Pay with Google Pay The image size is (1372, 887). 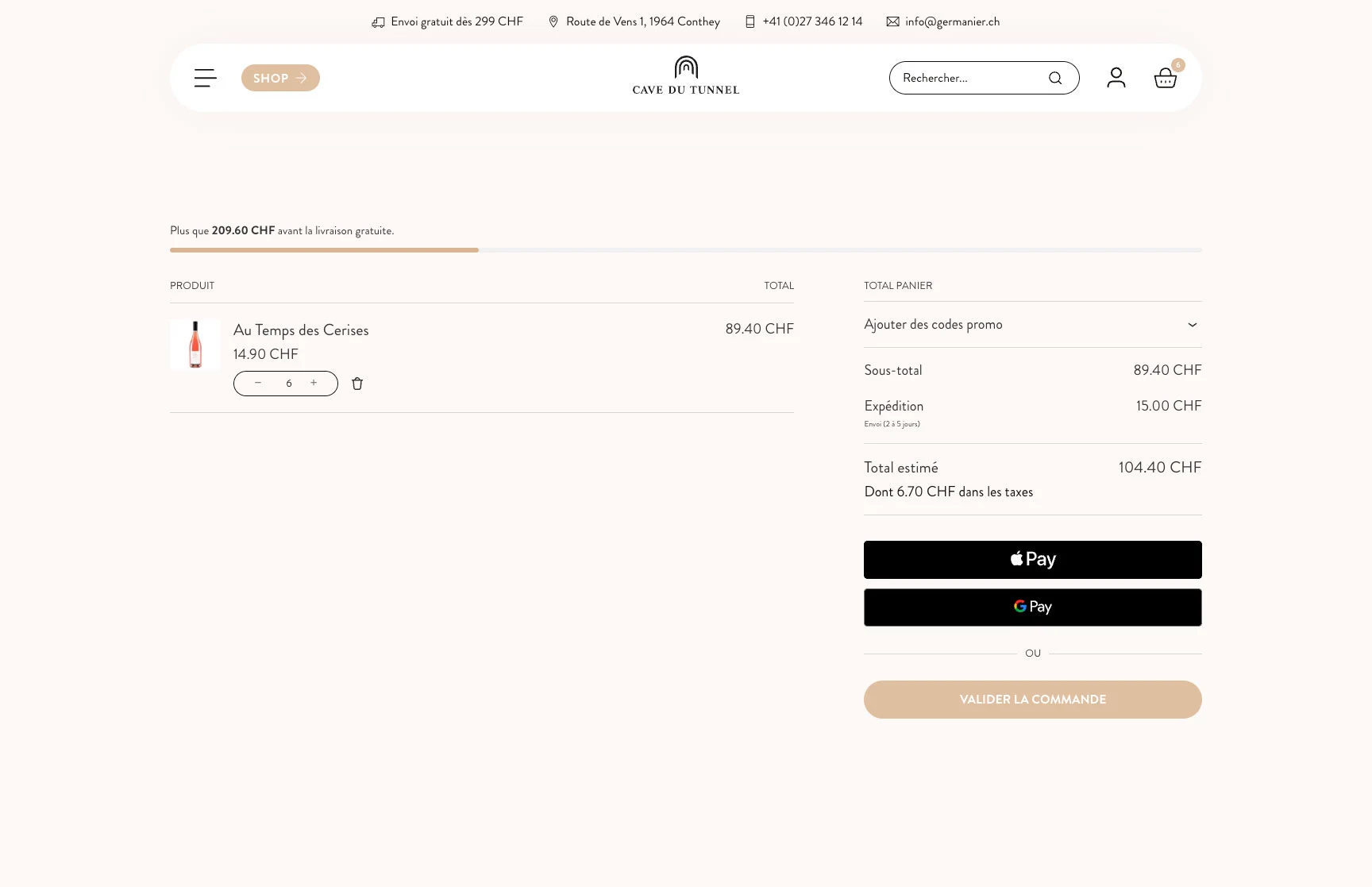(1033, 607)
